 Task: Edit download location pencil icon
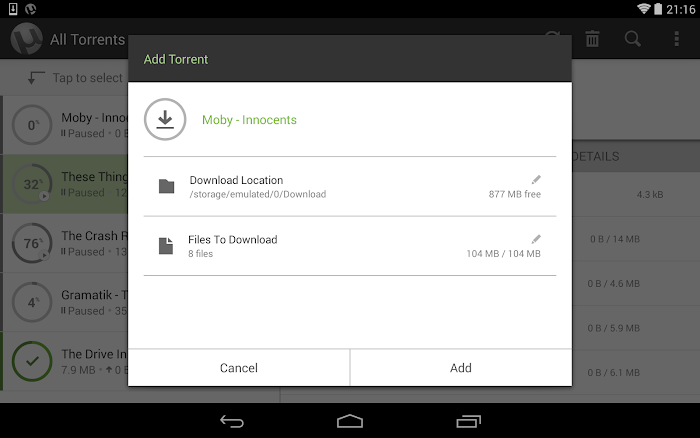[x=536, y=179]
